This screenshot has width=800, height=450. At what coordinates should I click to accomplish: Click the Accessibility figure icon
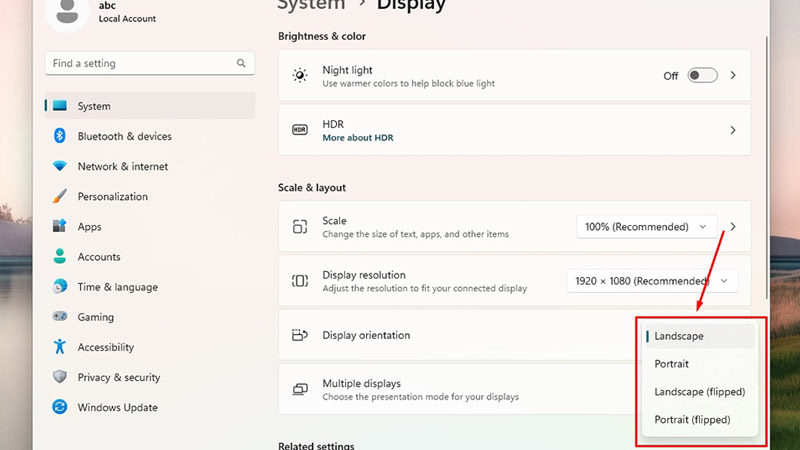[x=60, y=347]
